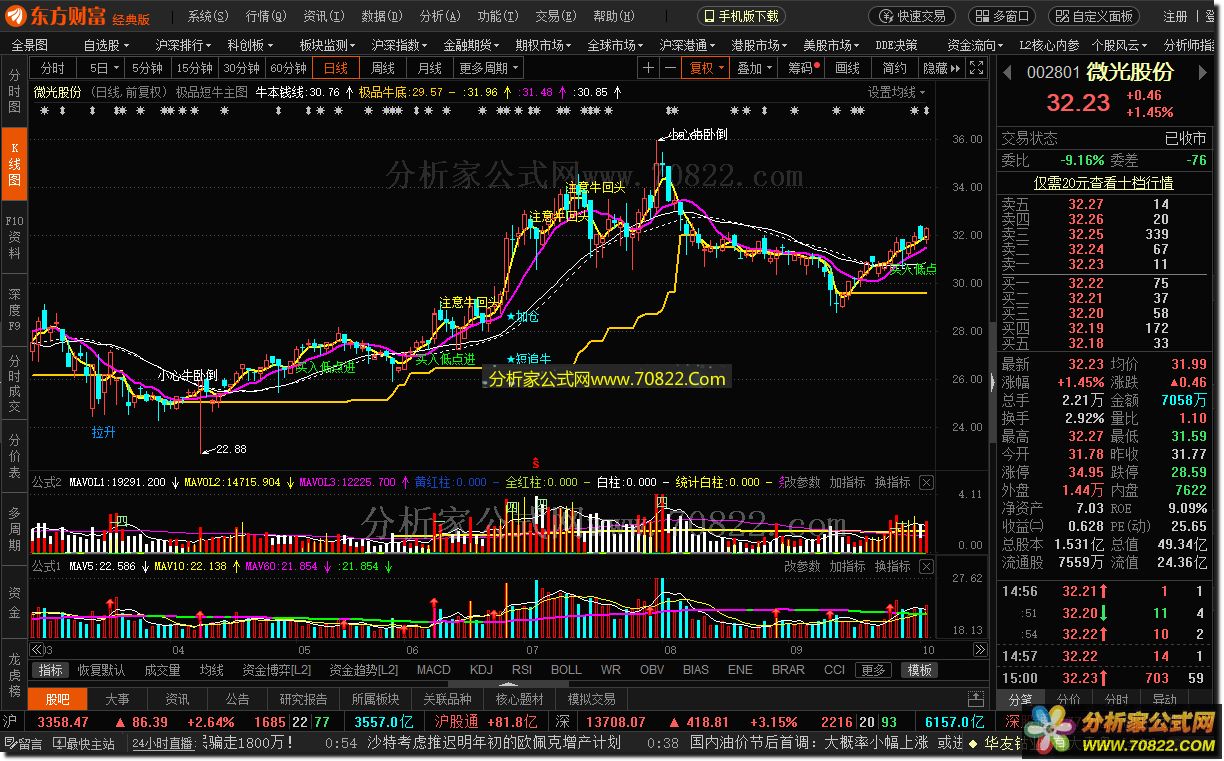Close the 公式2 volume indicator pane
The height and width of the screenshot is (761, 1224).
point(926,483)
